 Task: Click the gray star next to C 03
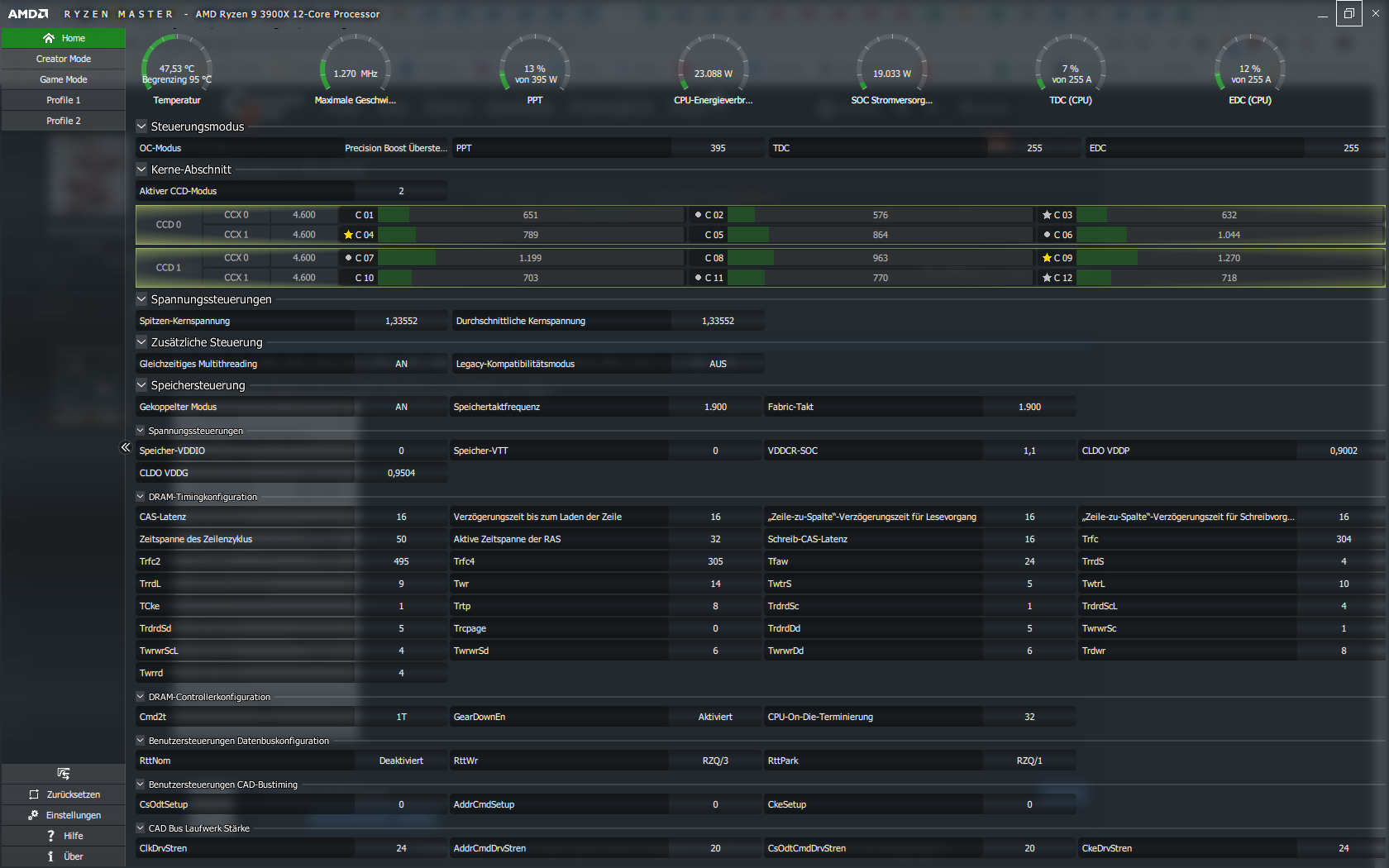tap(1047, 215)
